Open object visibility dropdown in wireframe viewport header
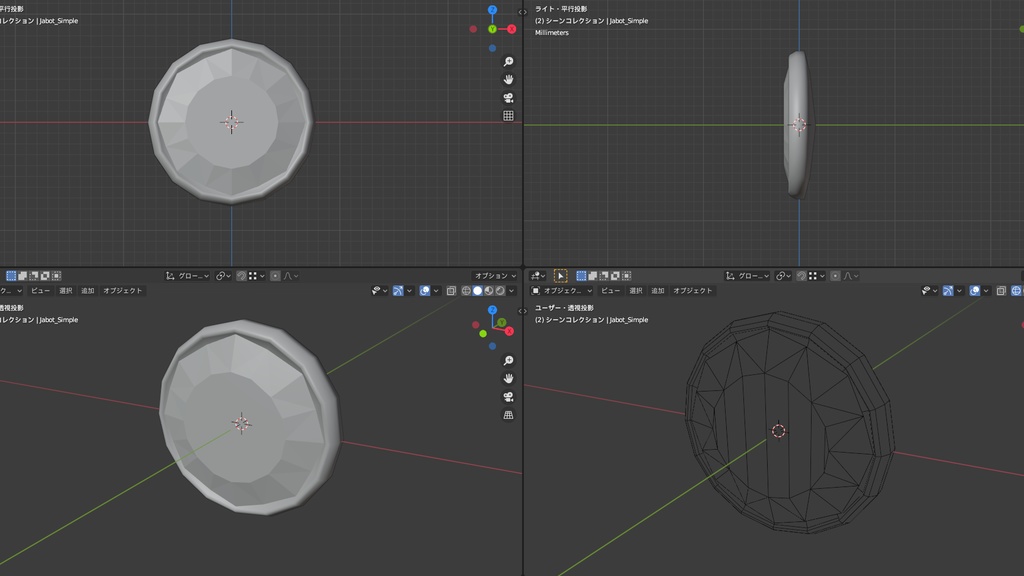Viewport: 1024px width, 576px height. pos(929,291)
